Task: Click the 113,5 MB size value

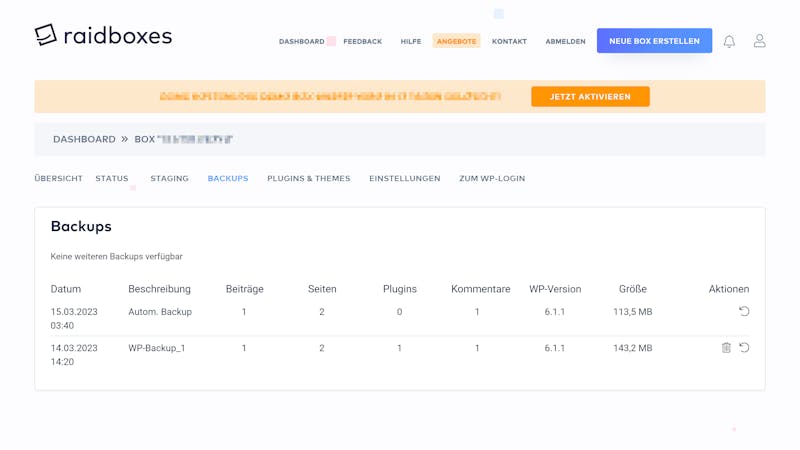Action: (x=633, y=312)
